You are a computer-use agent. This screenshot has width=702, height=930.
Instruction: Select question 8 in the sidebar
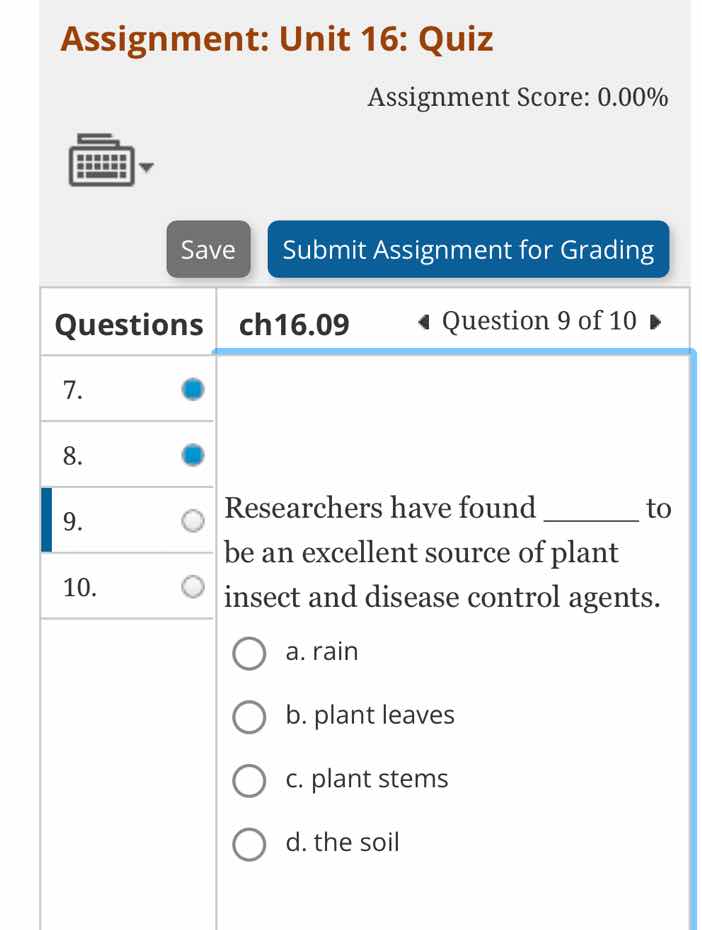tap(70, 455)
